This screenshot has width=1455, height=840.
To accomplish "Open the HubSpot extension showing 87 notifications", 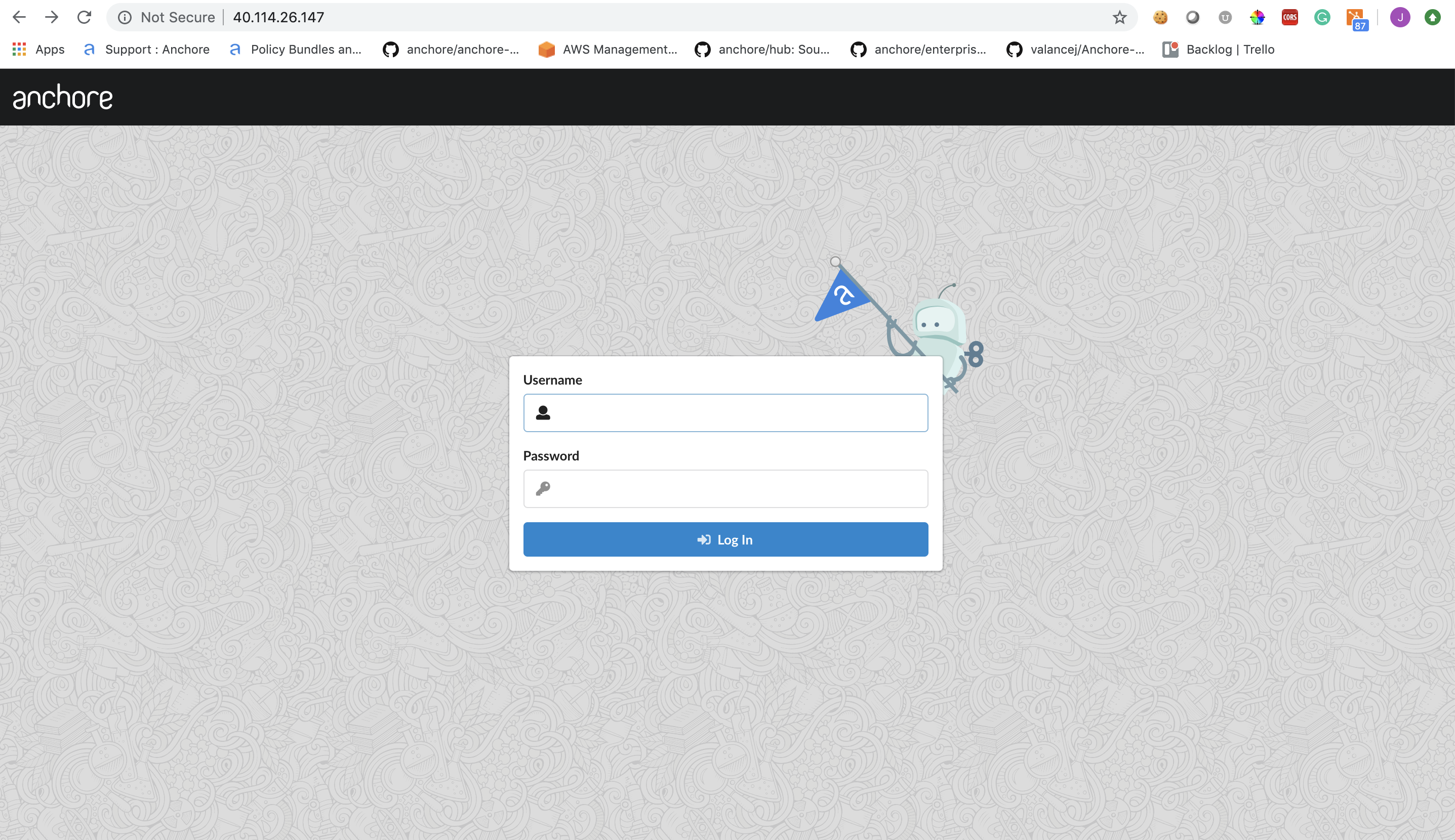I will coord(1355,17).
